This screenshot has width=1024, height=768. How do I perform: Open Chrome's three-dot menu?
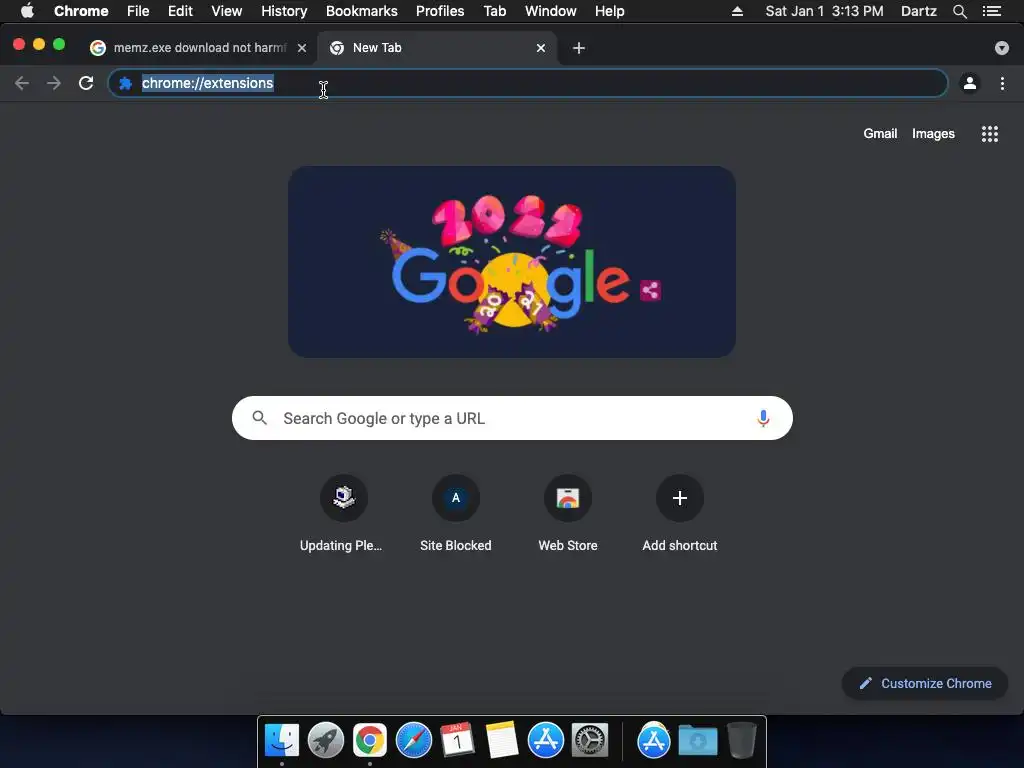pyautogui.click(x=1002, y=83)
